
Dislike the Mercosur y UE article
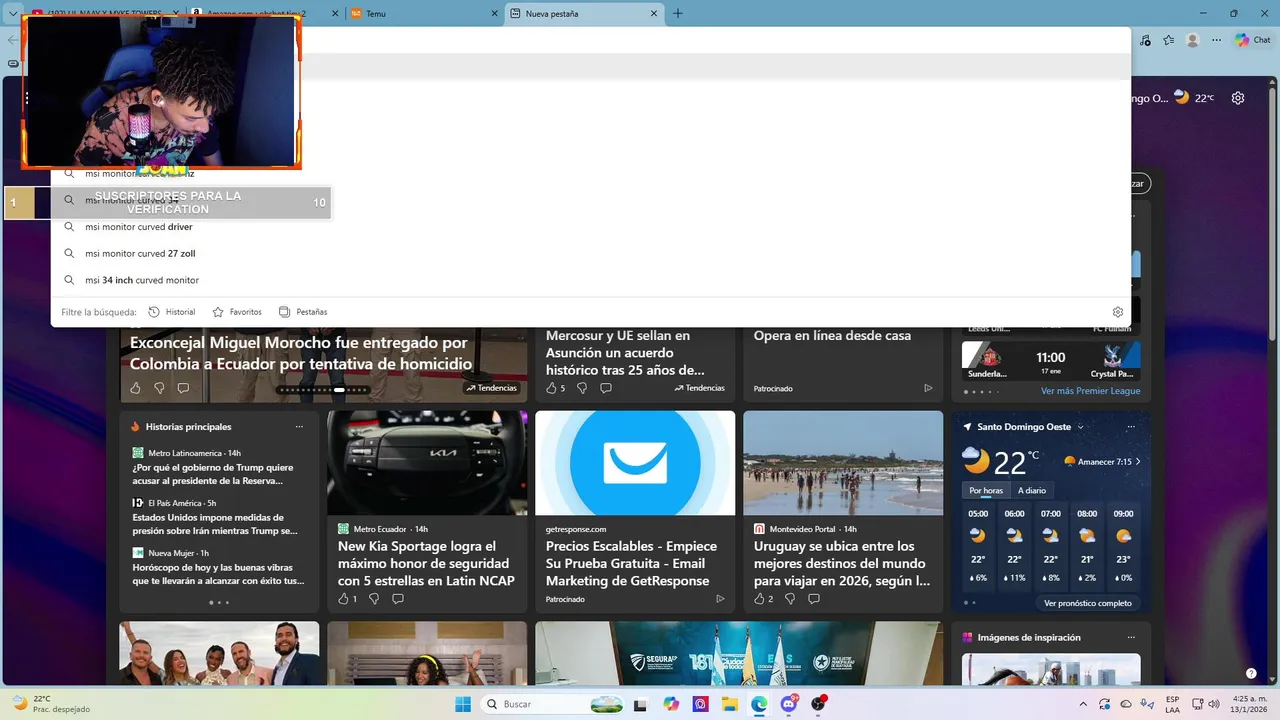point(582,388)
